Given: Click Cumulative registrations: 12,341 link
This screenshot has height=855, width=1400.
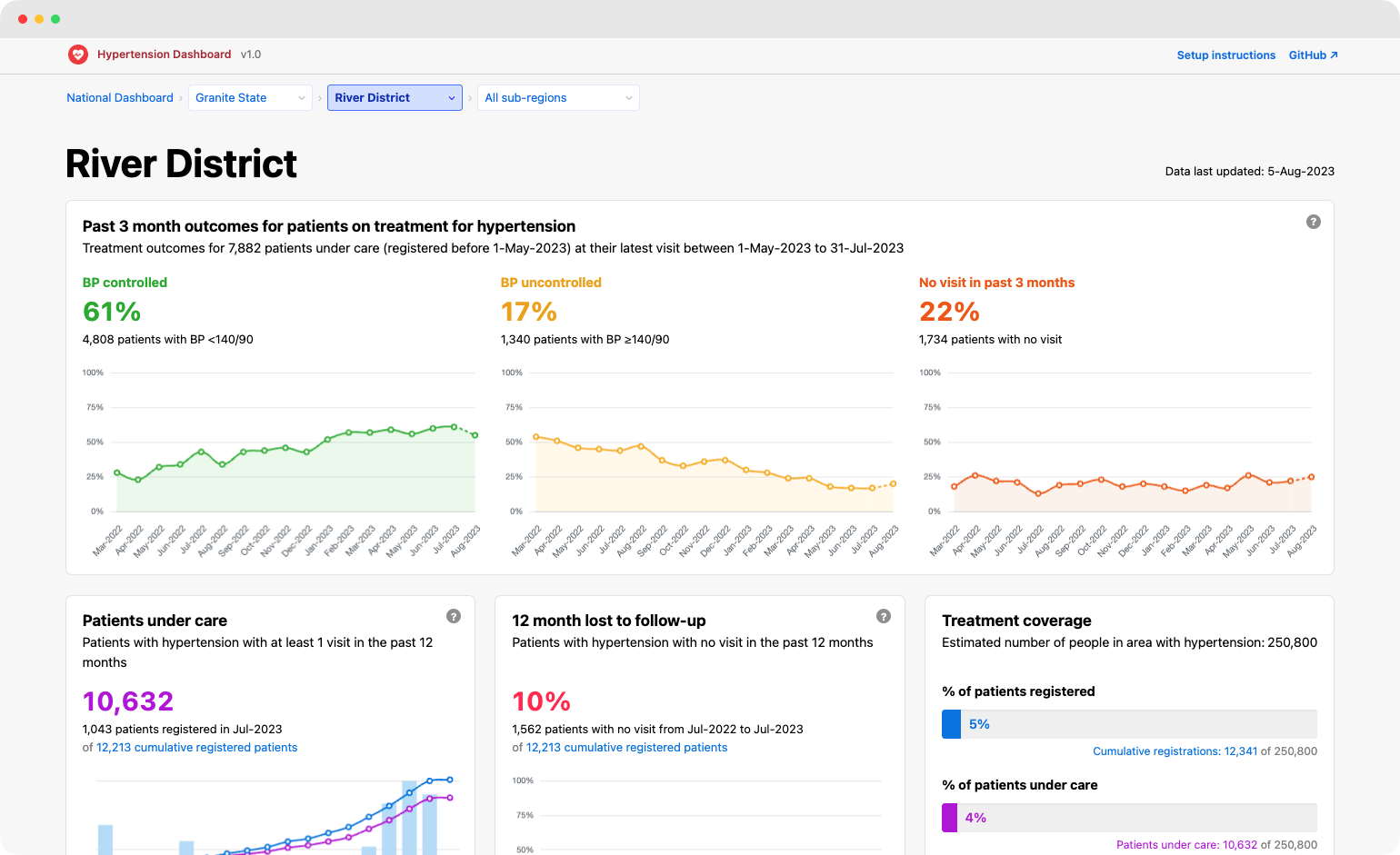Looking at the screenshot, I should [1175, 751].
